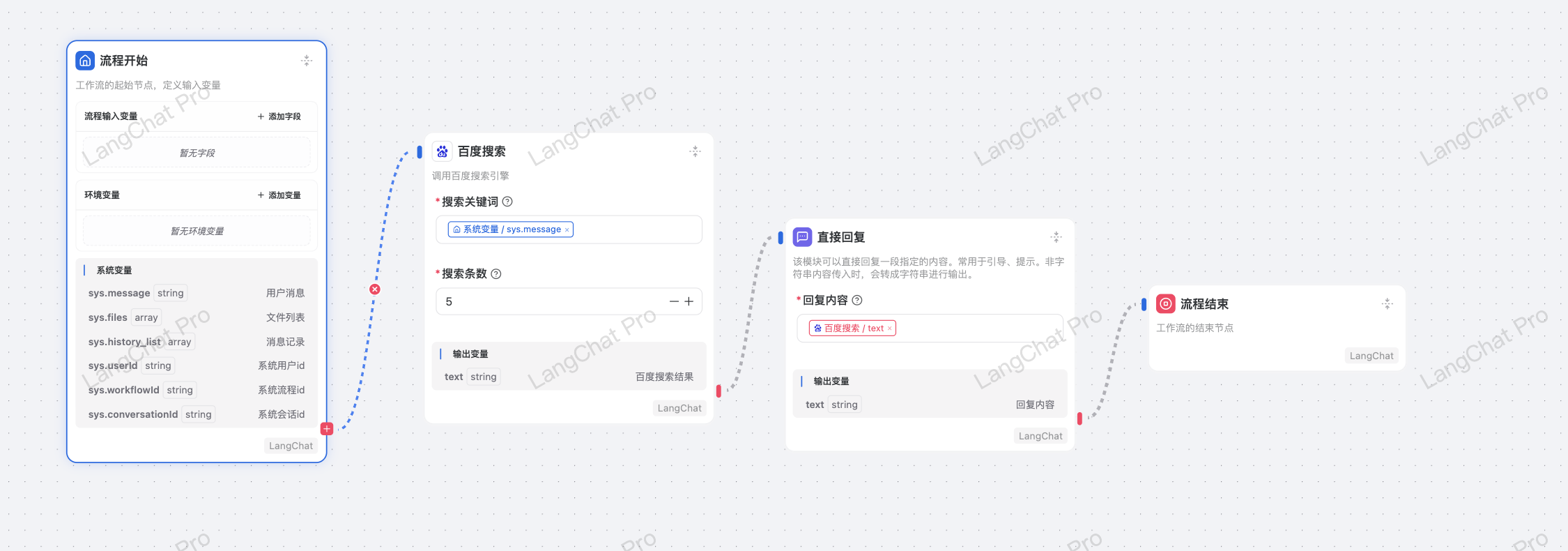The image size is (1568, 551).
Task: Open help tooltip beside 搜索关键词
Action: coord(508,202)
